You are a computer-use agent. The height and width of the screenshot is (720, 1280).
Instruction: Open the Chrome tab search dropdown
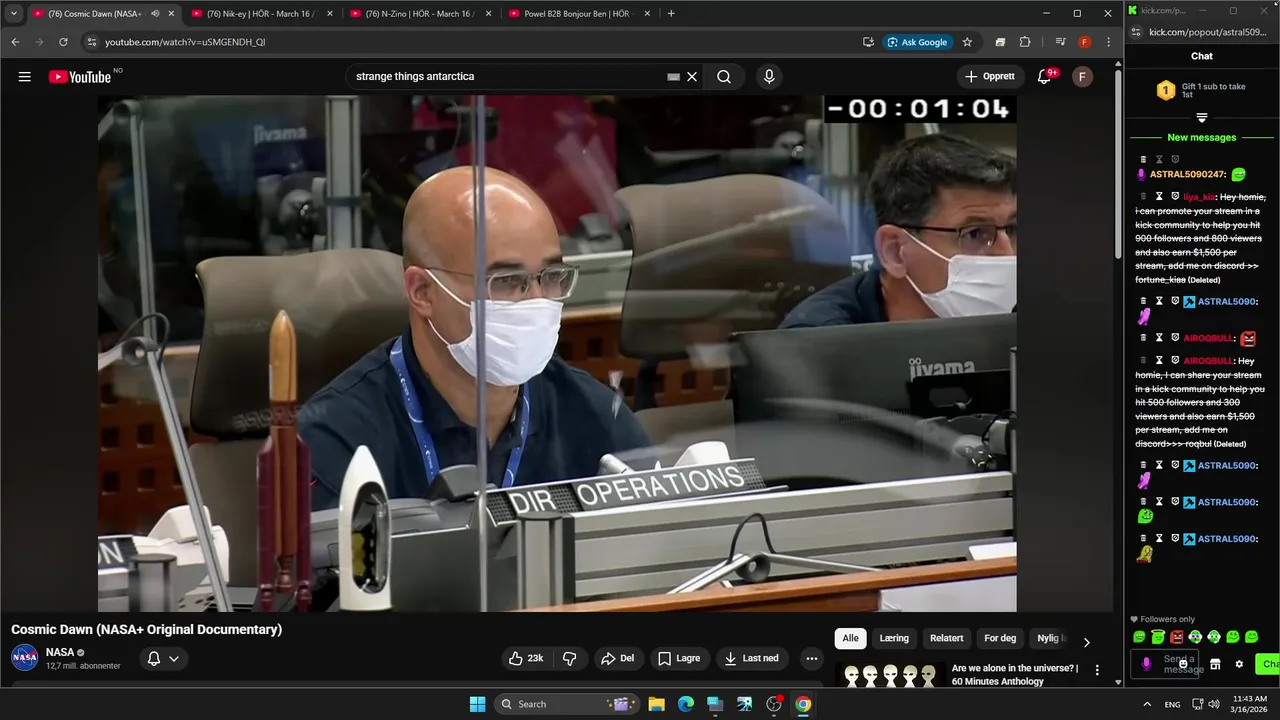[x=13, y=14]
